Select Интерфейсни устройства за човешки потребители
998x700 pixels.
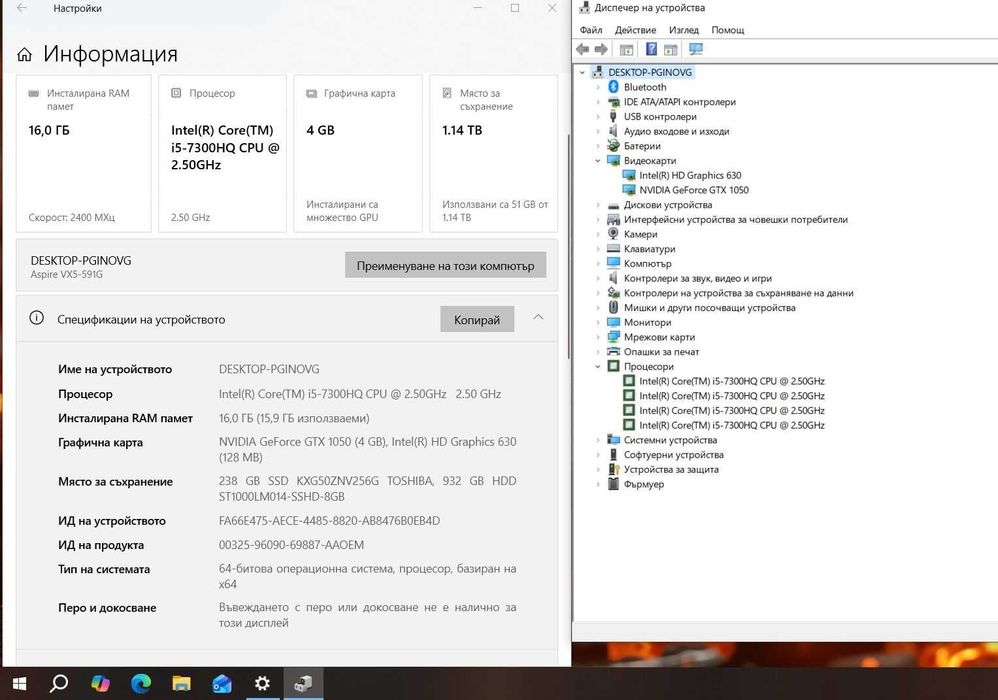point(735,220)
